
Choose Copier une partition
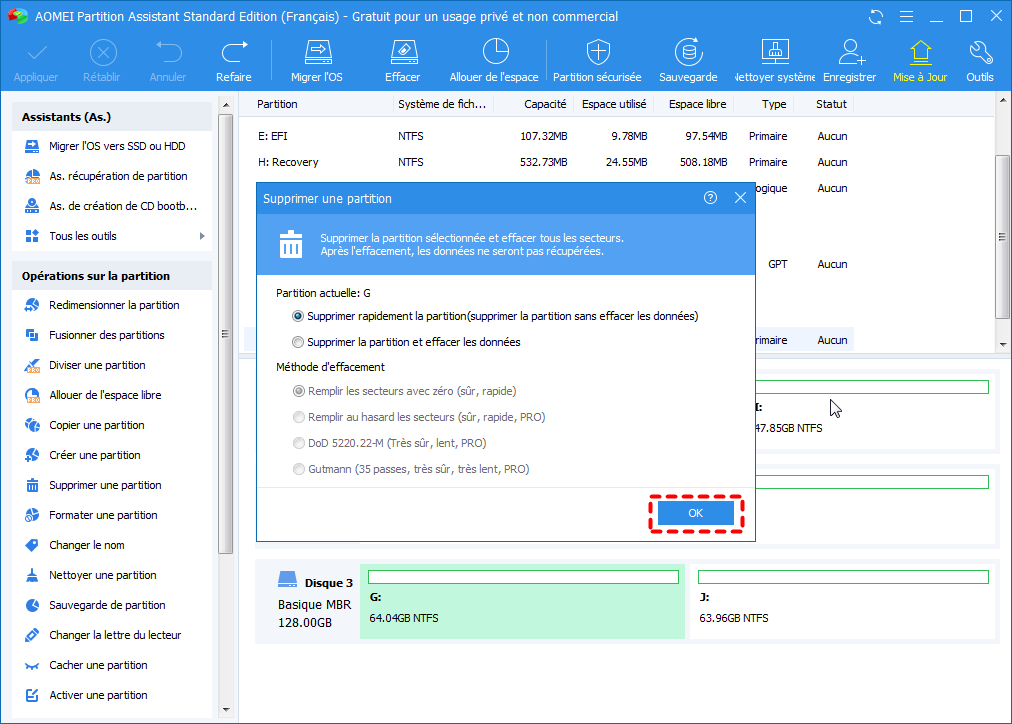[x=85, y=425]
